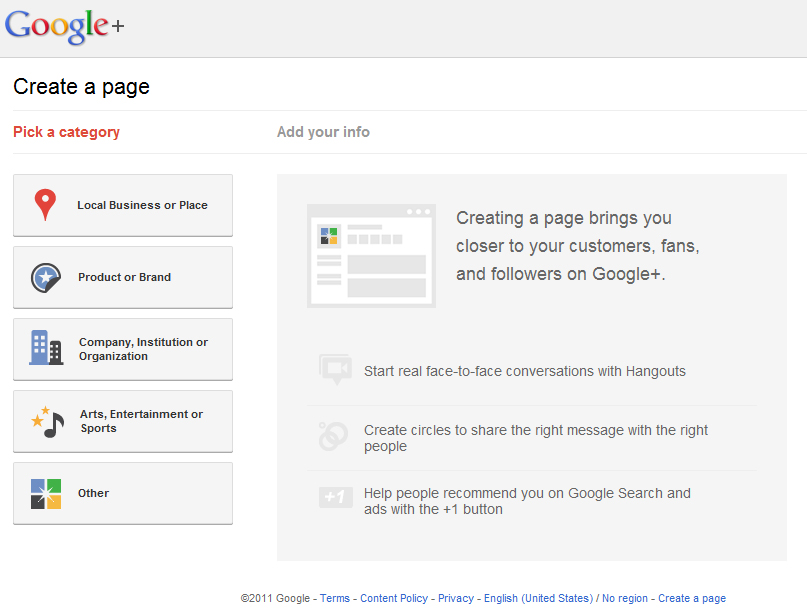Click the Product or Brand star badge icon

[x=46, y=278]
